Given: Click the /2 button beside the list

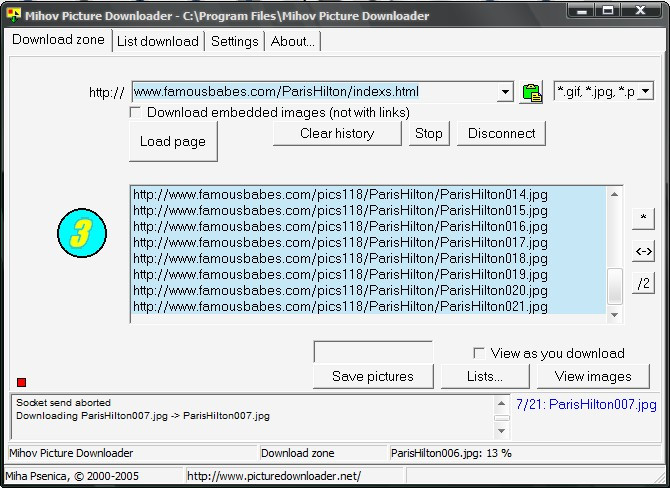Looking at the screenshot, I should click(643, 283).
